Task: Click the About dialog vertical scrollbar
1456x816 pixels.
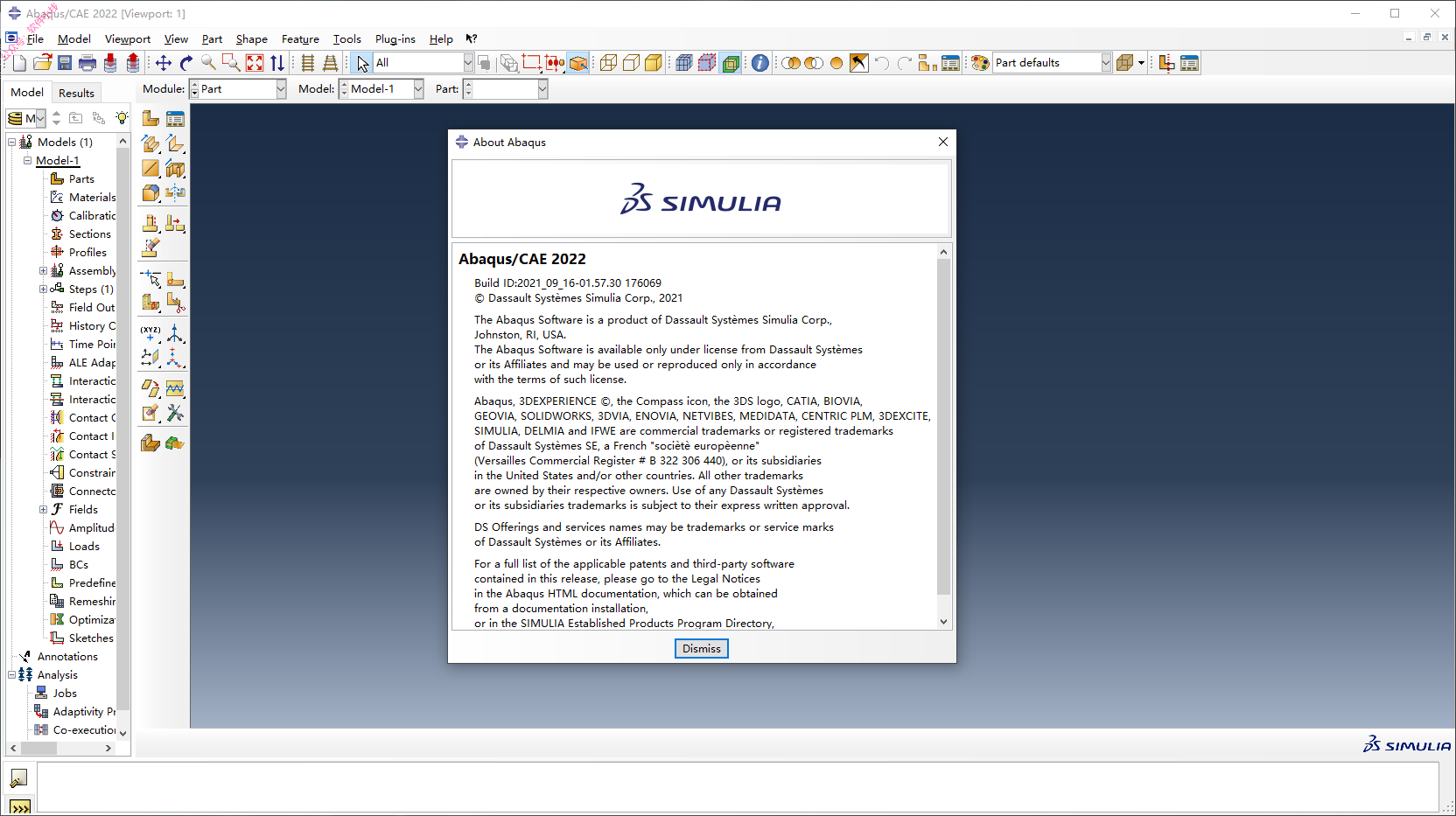Action: [x=943, y=427]
